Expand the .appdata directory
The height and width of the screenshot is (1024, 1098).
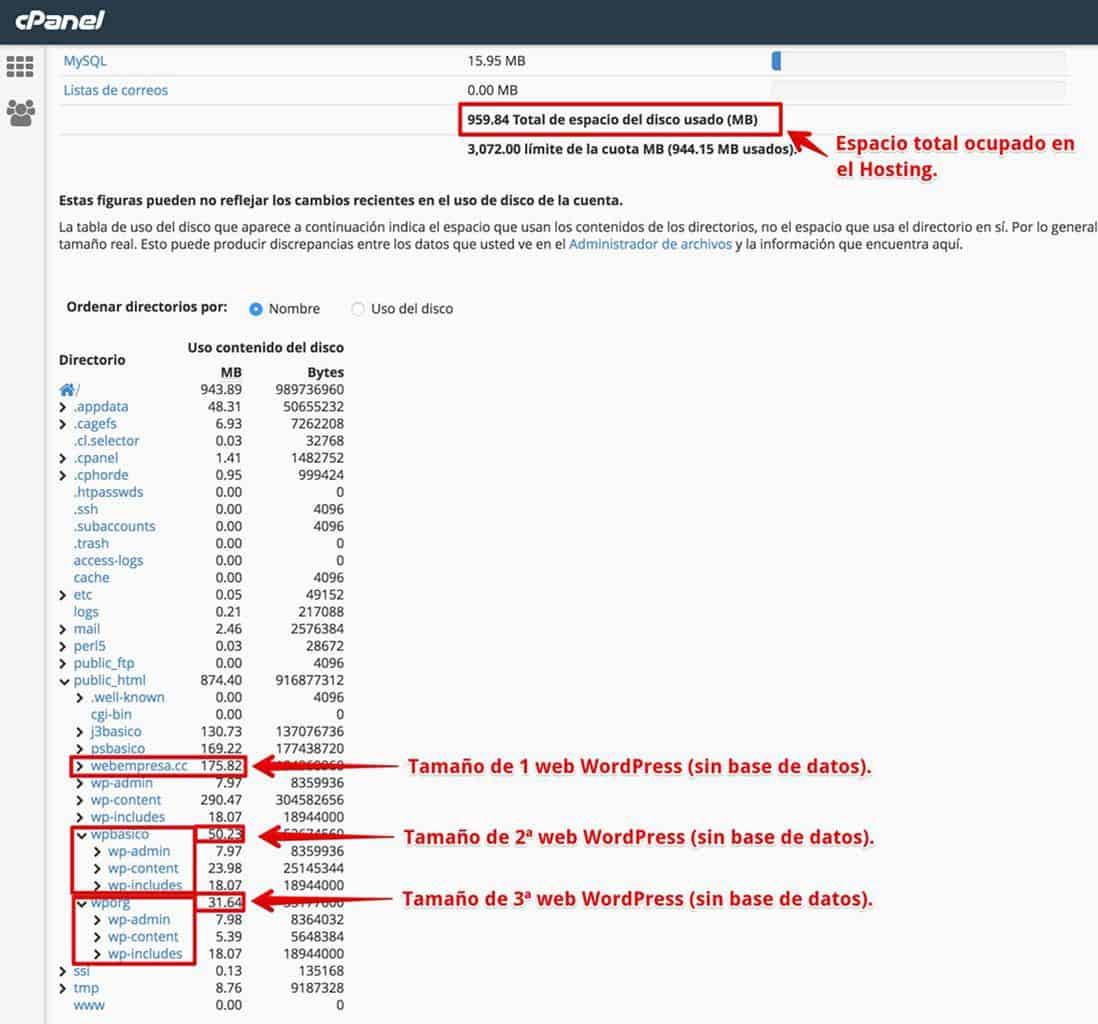coord(63,407)
